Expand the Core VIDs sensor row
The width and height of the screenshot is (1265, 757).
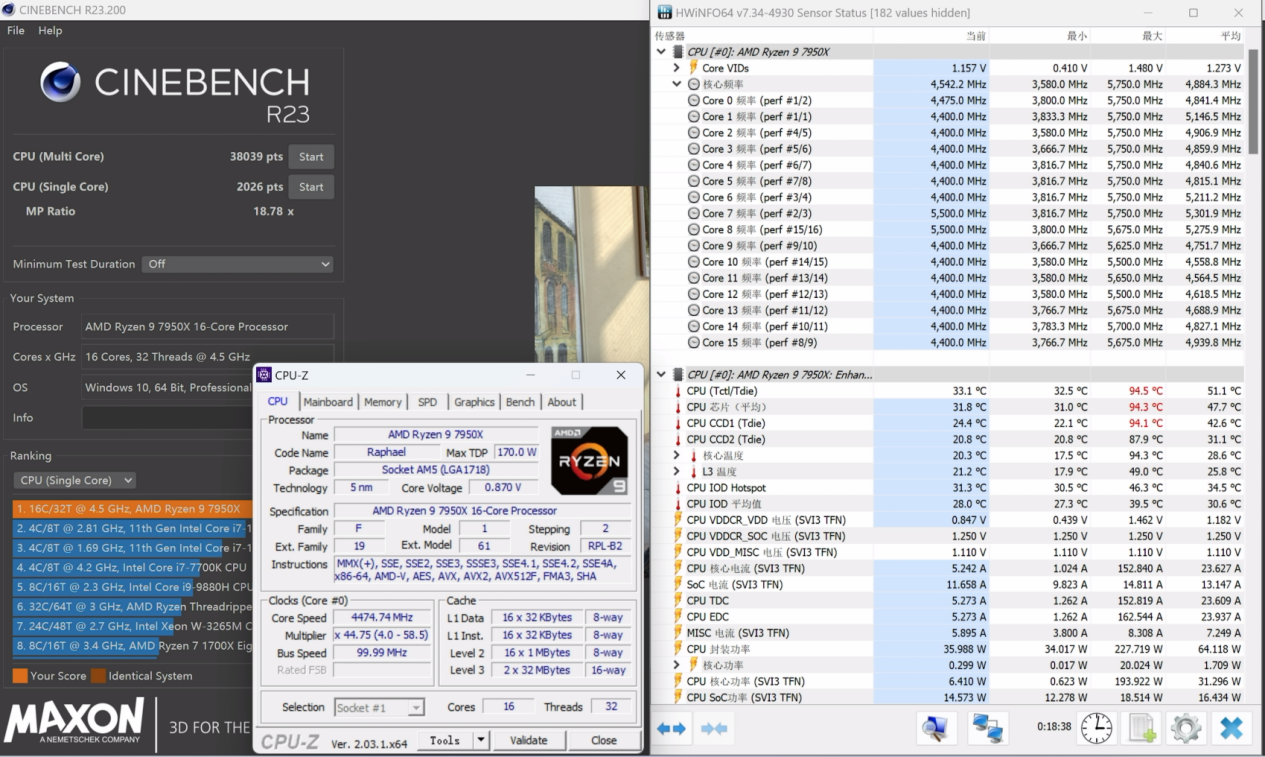[677, 68]
